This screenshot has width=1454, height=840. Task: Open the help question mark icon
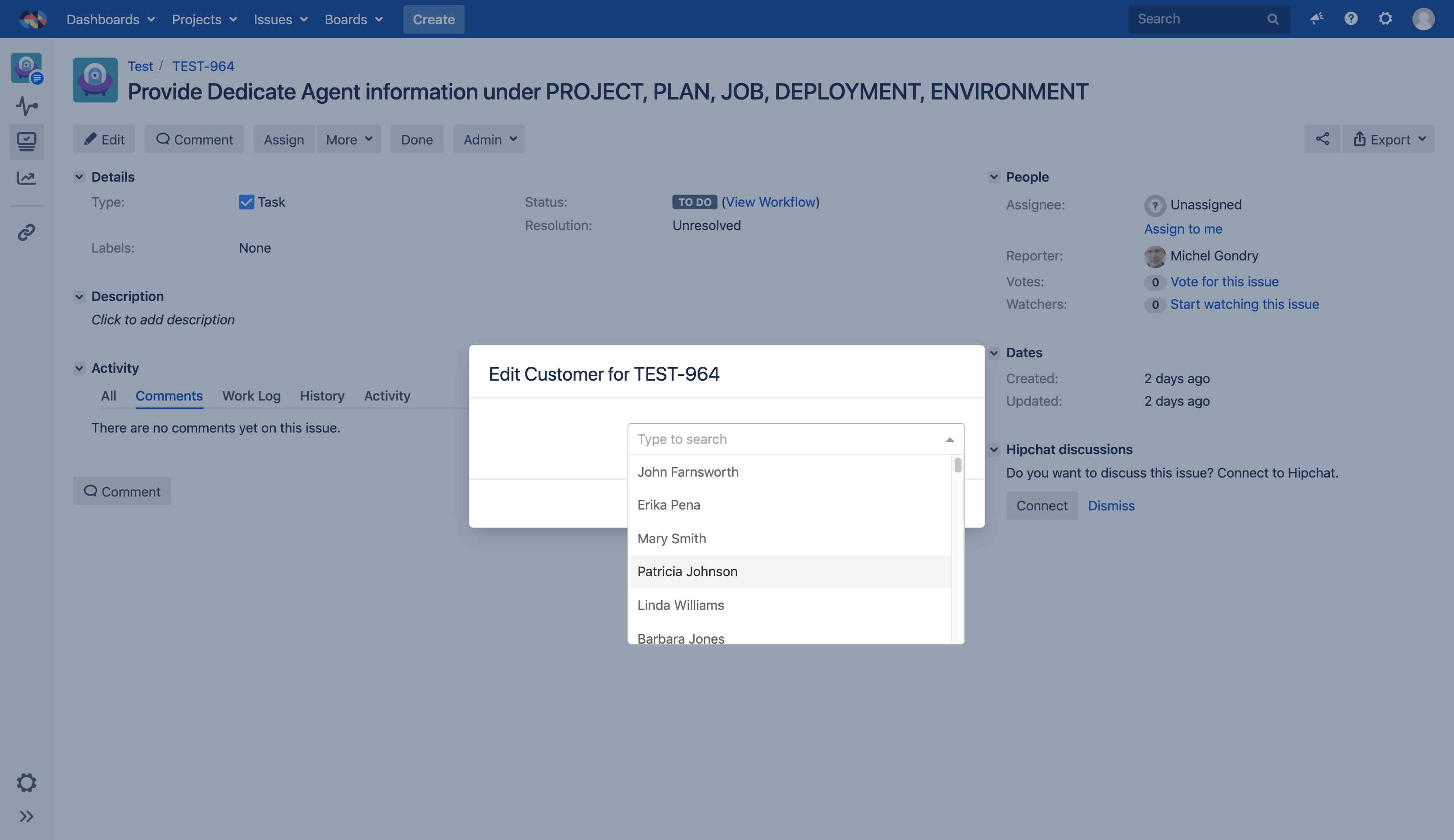coord(1351,19)
